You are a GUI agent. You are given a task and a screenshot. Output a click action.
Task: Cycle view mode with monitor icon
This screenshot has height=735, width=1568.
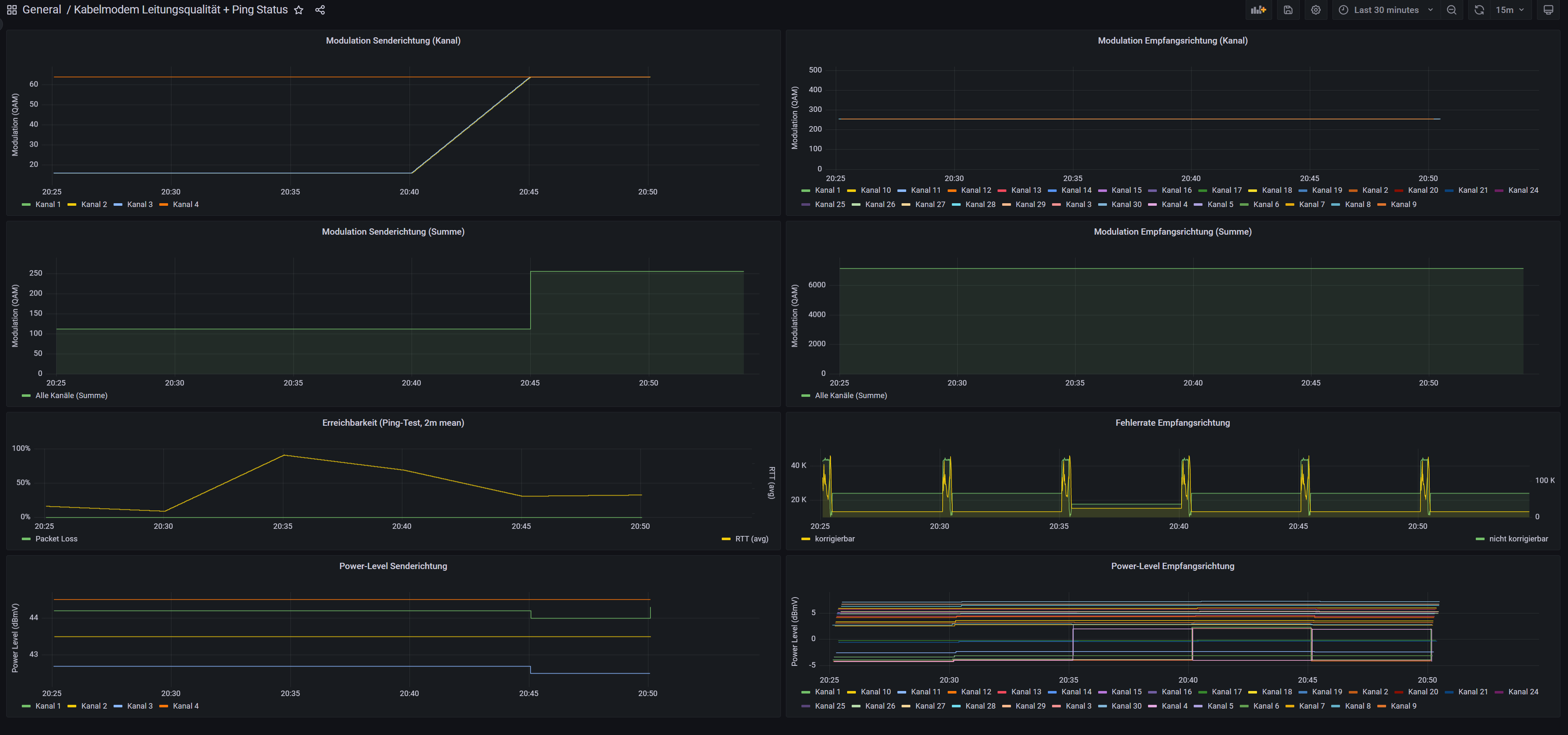pyautogui.click(x=1548, y=10)
